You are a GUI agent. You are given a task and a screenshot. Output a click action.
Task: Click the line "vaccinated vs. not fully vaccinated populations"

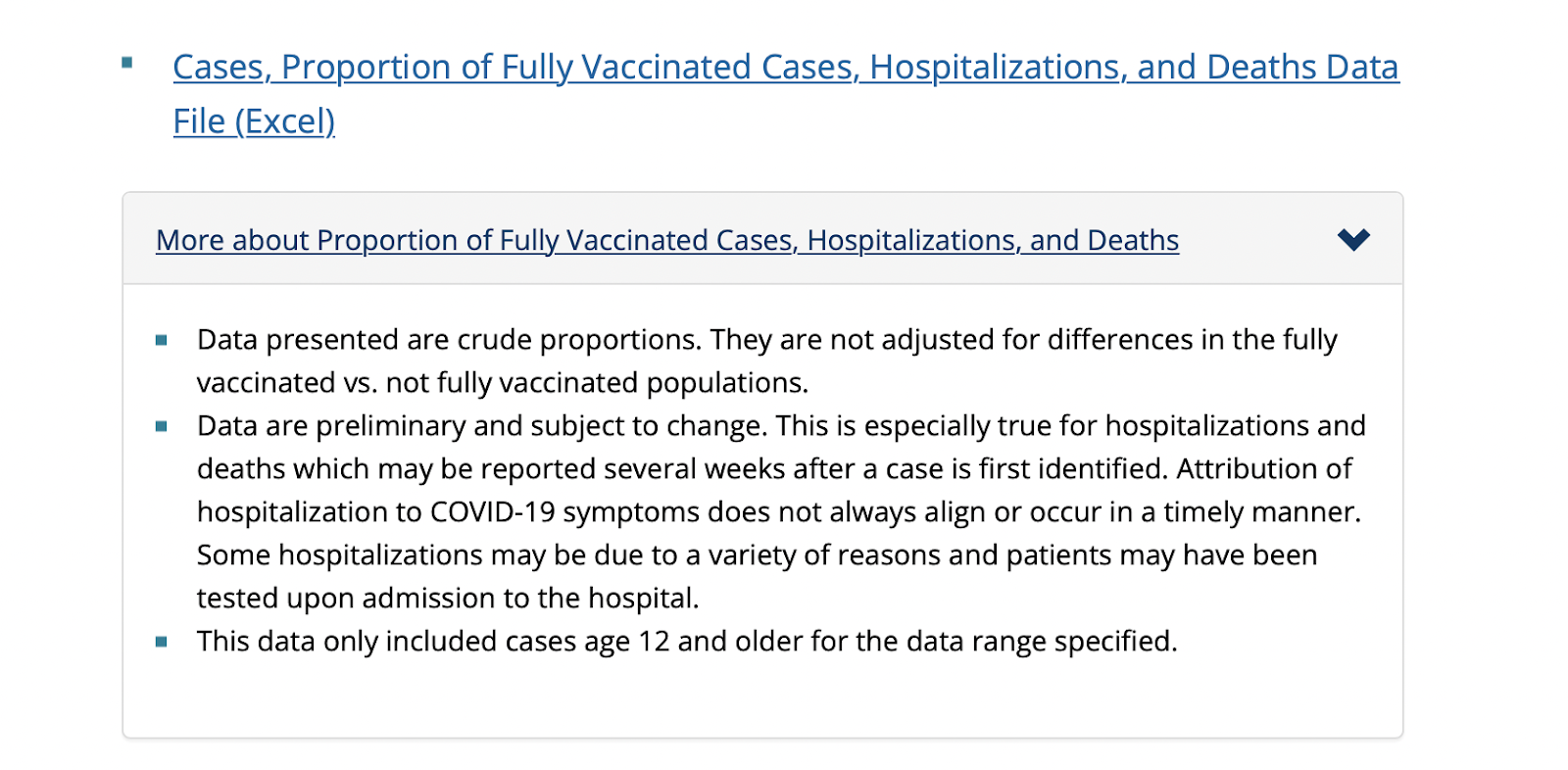pos(503,383)
